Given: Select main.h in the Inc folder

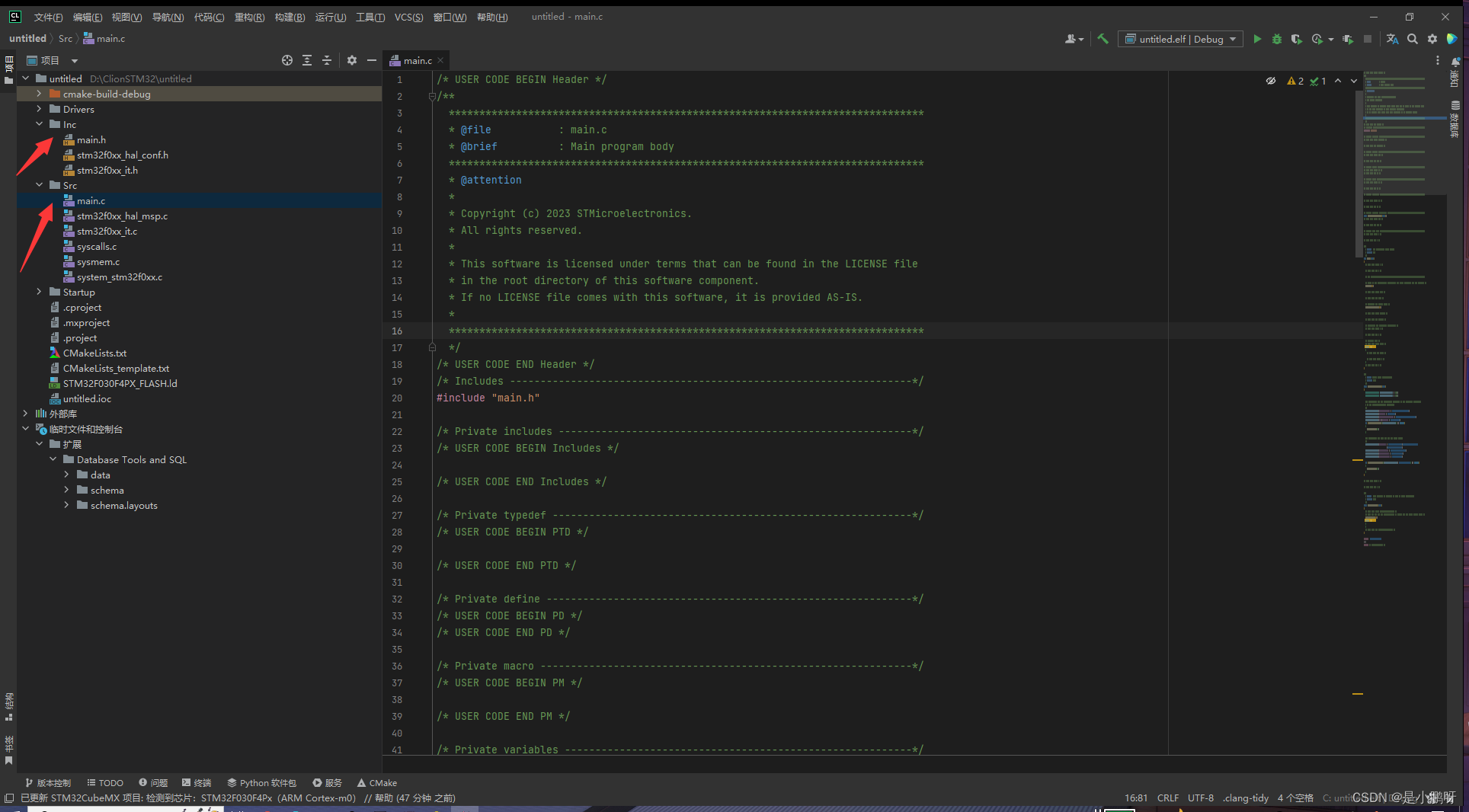Looking at the screenshot, I should coord(91,139).
